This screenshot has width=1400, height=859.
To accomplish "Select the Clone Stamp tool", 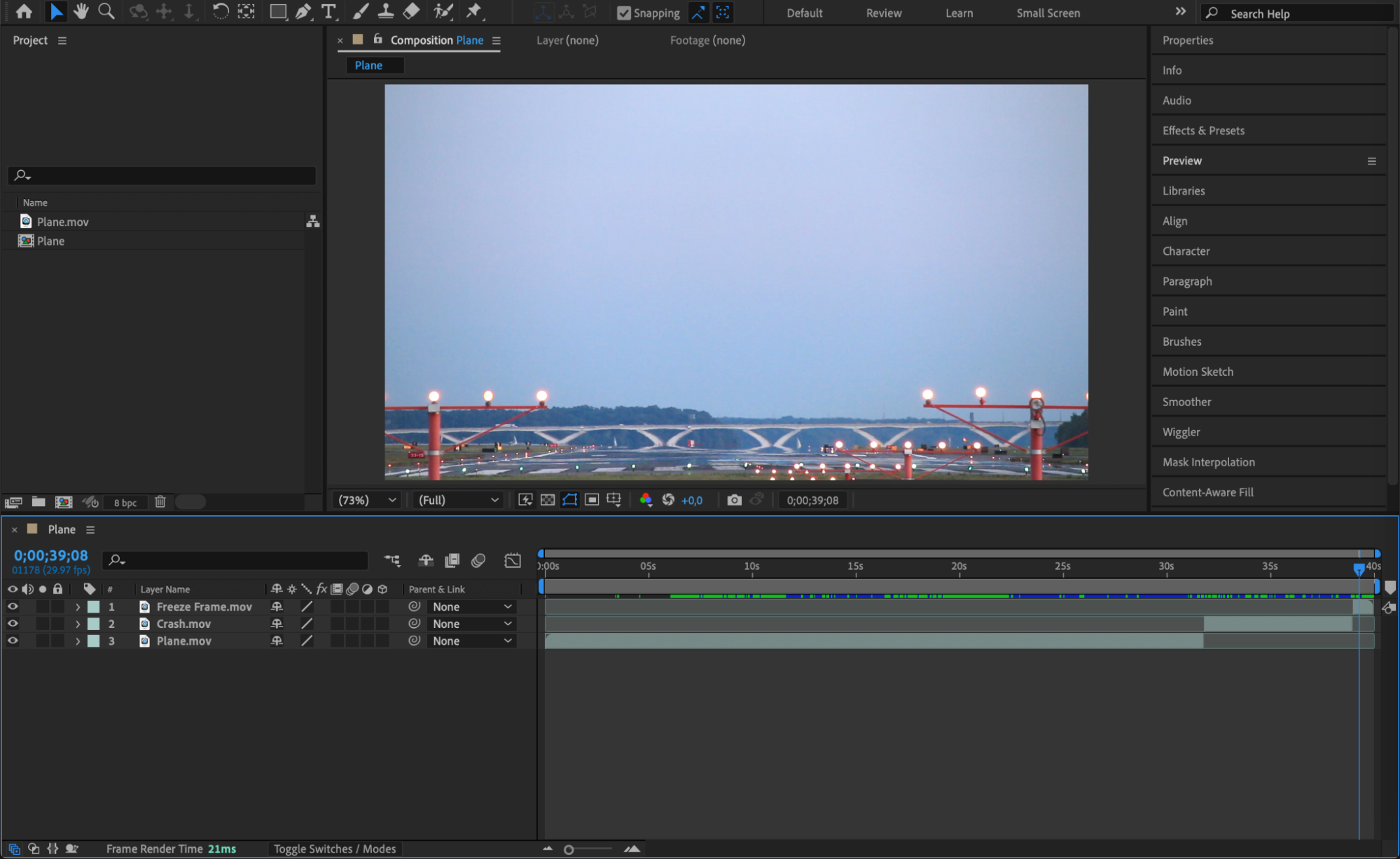I will [385, 11].
